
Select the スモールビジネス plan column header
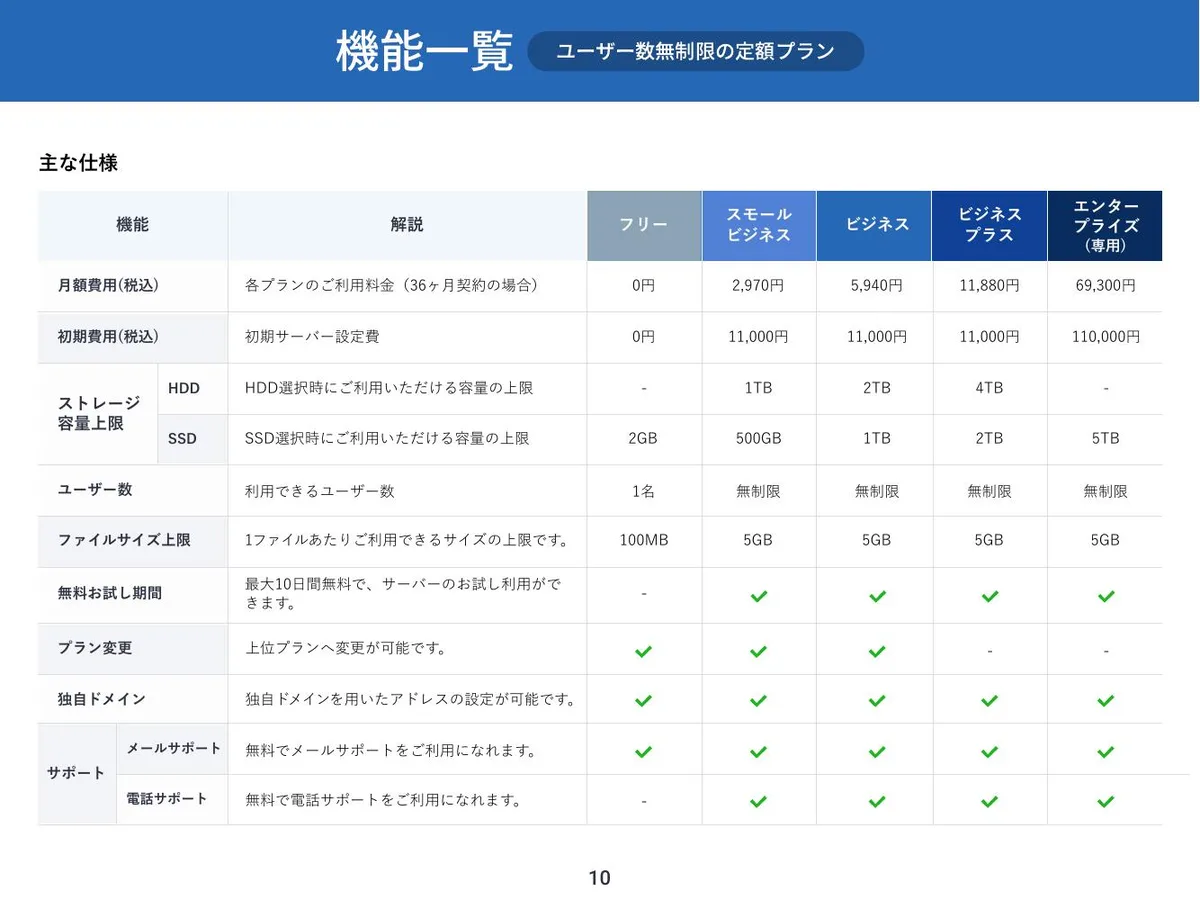click(x=759, y=225)
